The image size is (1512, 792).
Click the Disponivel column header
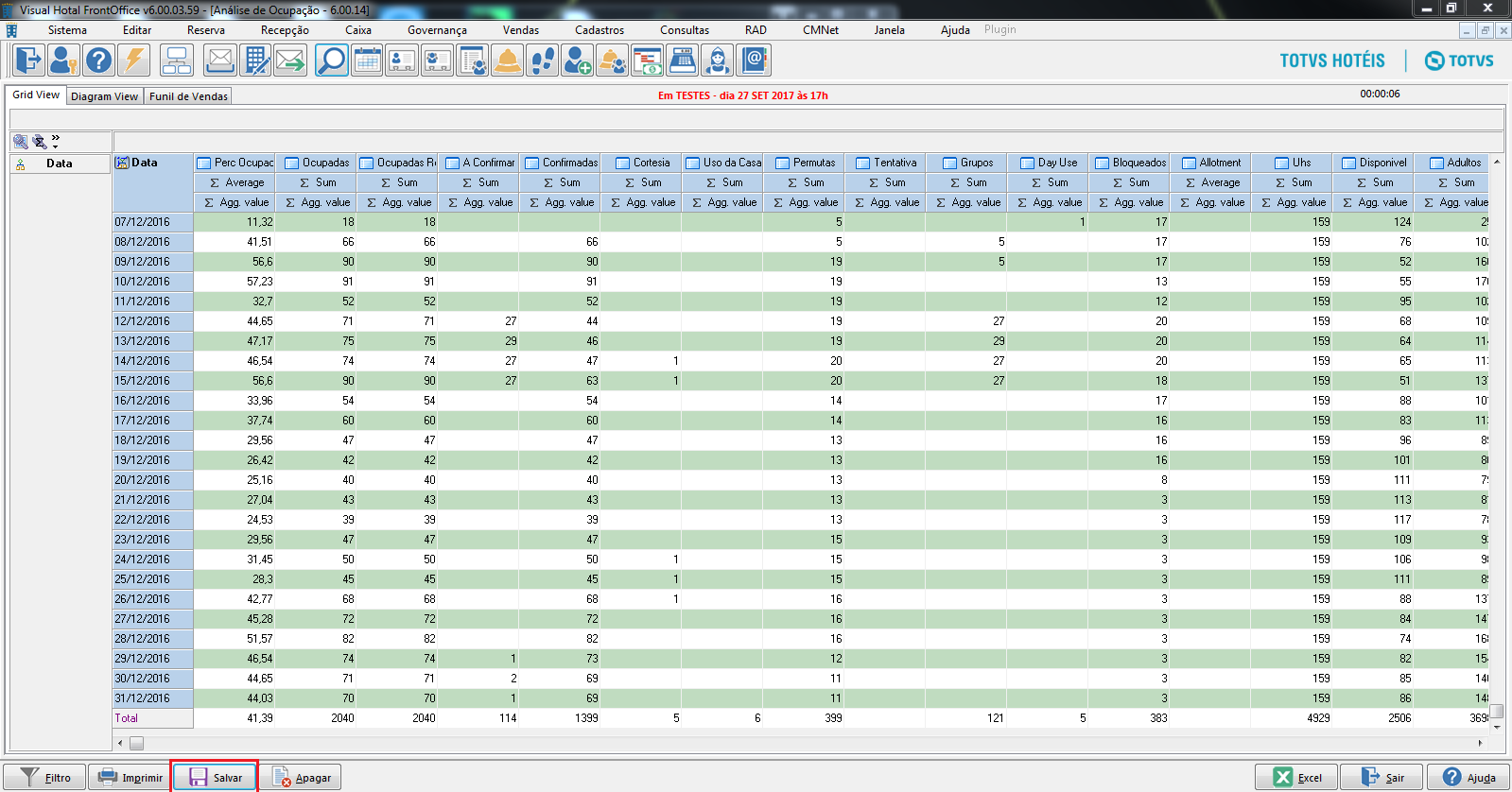pos(1372,163)
